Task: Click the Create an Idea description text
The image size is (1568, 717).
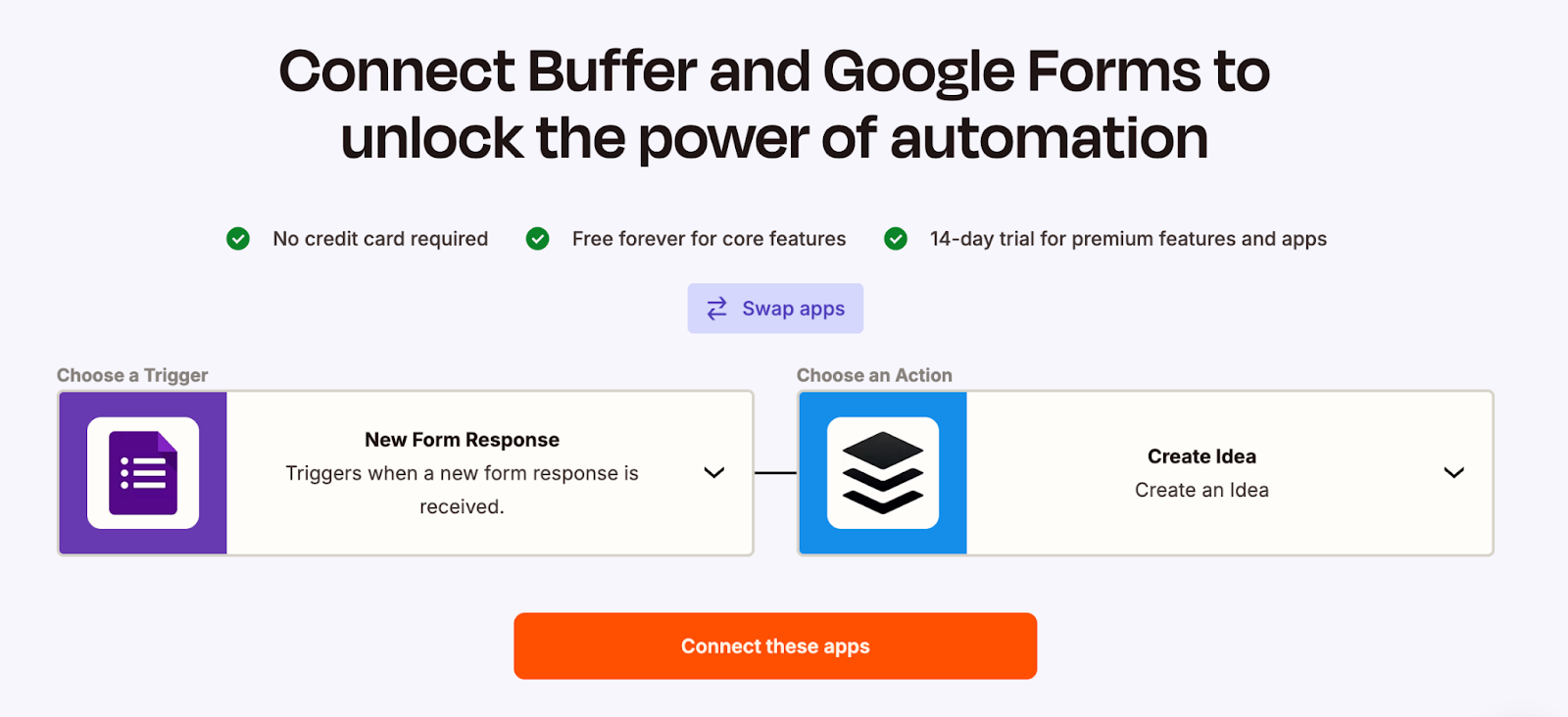Action: [1202, 490]
